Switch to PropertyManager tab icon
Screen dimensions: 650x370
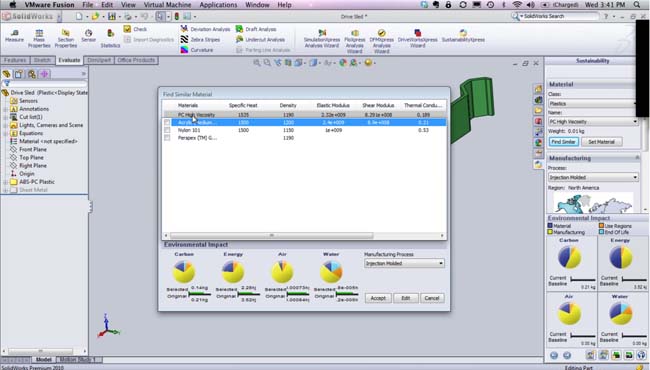tap(19, 74)
